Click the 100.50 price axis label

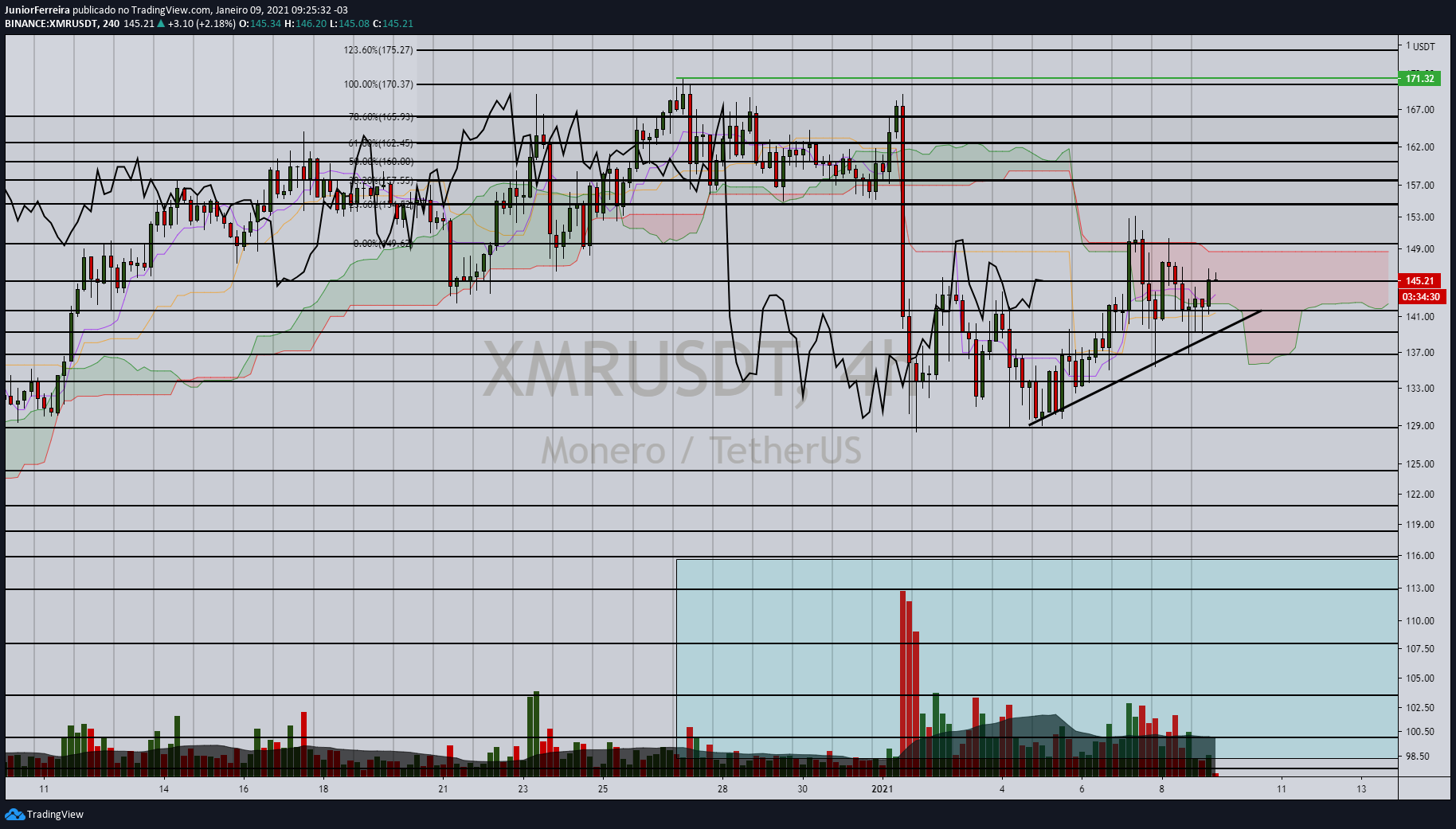pos(1420,732)
